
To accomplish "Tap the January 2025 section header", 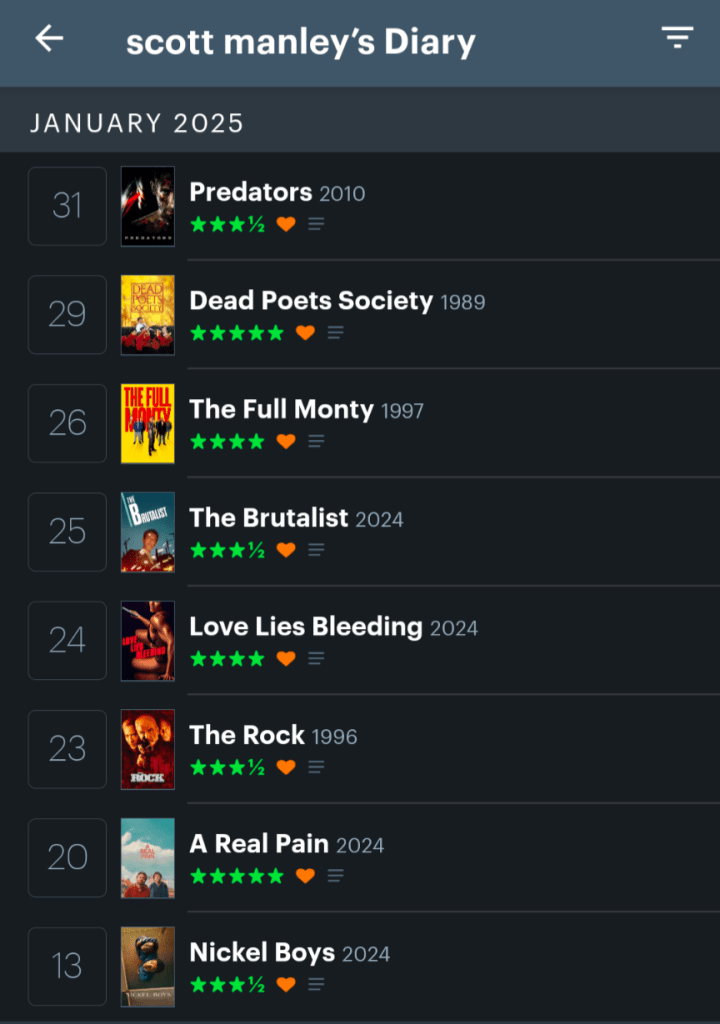I will click(137, 123).
